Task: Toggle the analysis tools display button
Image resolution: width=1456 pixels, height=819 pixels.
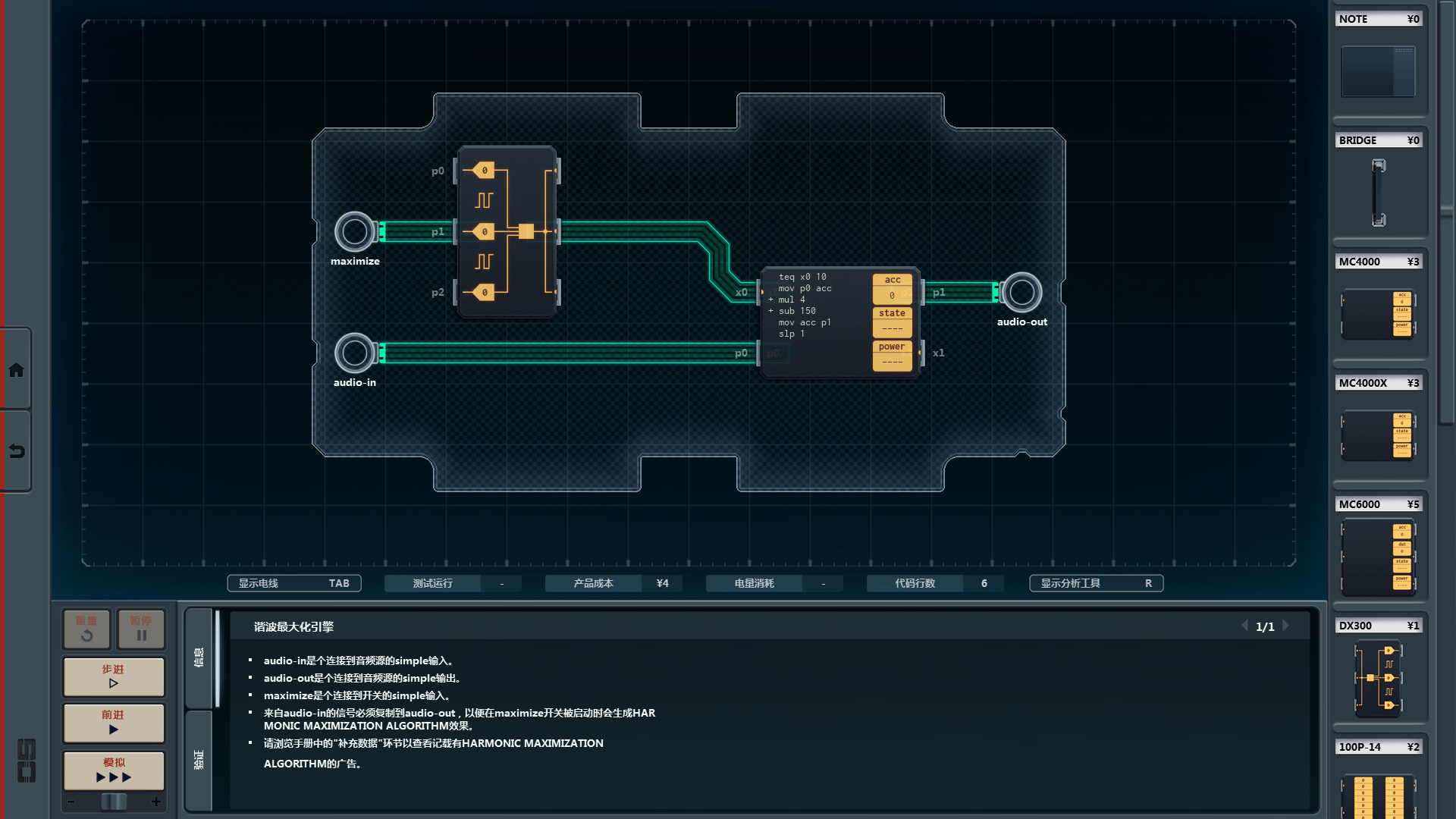Action: 1096,583
